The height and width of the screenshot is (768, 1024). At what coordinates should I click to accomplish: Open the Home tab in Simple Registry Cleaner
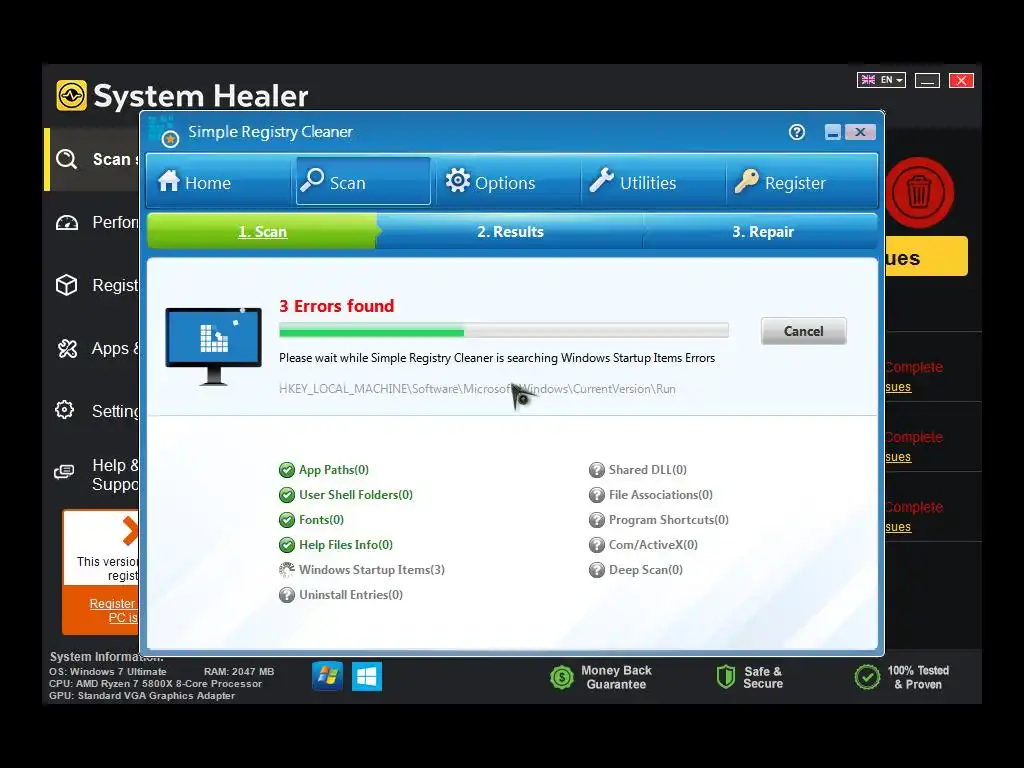click(x=219, y=182)
